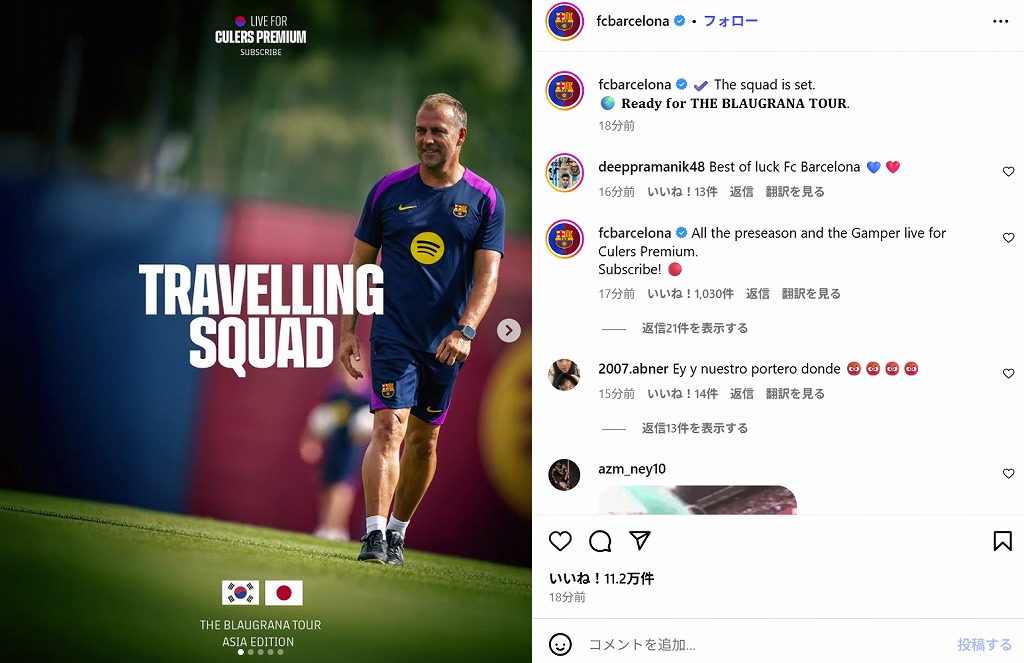Viewport: 1024px width, 663px height.
Task: Like 2007.abner's comment heart
Action: [x=1008, y=373]
